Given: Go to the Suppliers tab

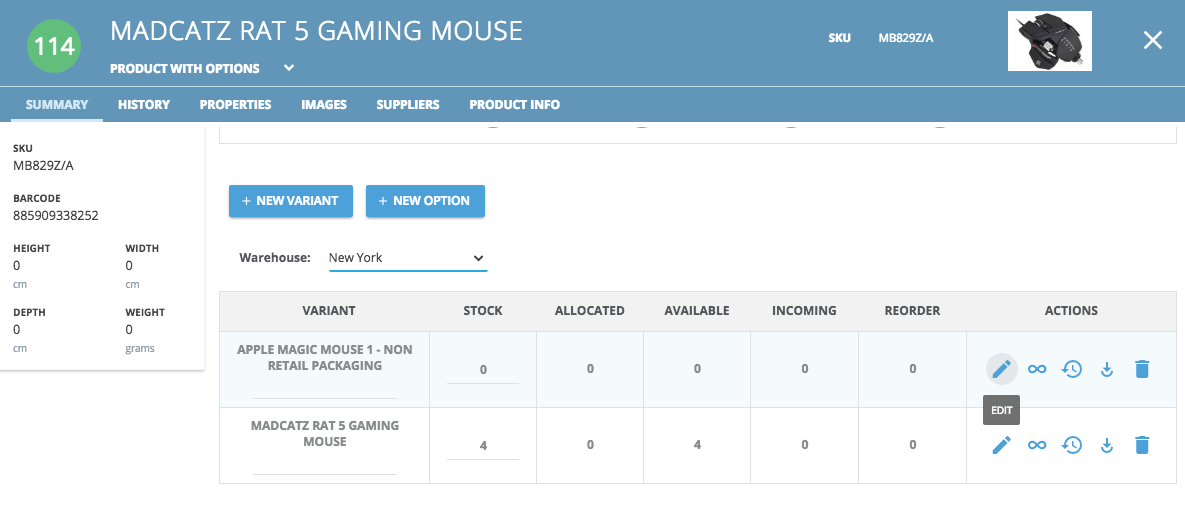Looking at the screenshot, I should coord(408,104).
